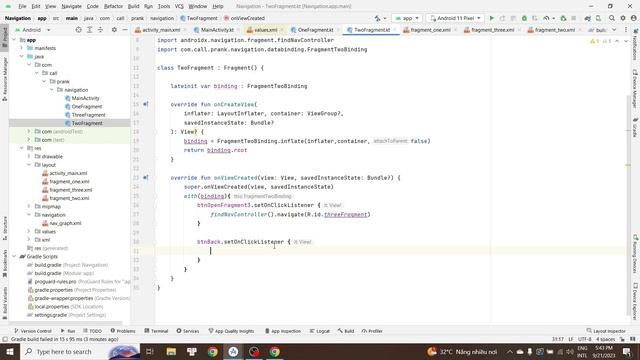Open Search Everywhere magnifier icon
This screenshot has height=360, width=640.
coord(612,18)
